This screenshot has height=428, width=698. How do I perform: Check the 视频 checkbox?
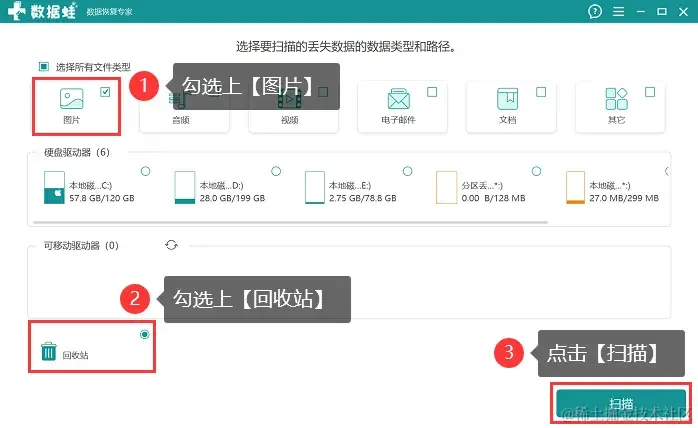point(323,92)
